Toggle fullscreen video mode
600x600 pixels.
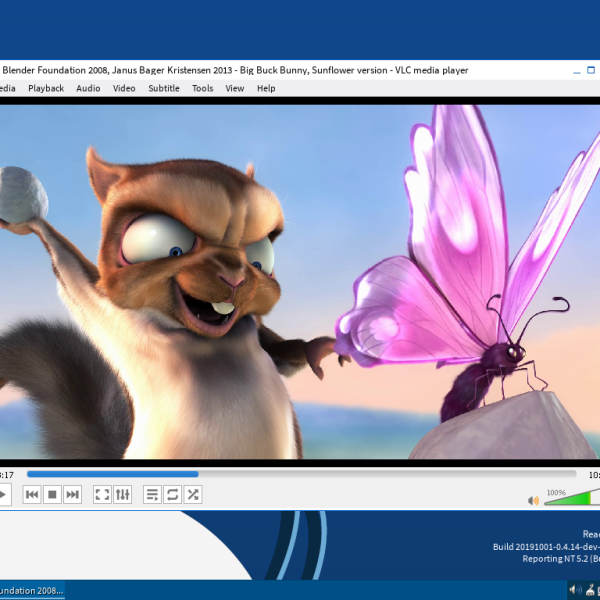[x=102, y=494]
